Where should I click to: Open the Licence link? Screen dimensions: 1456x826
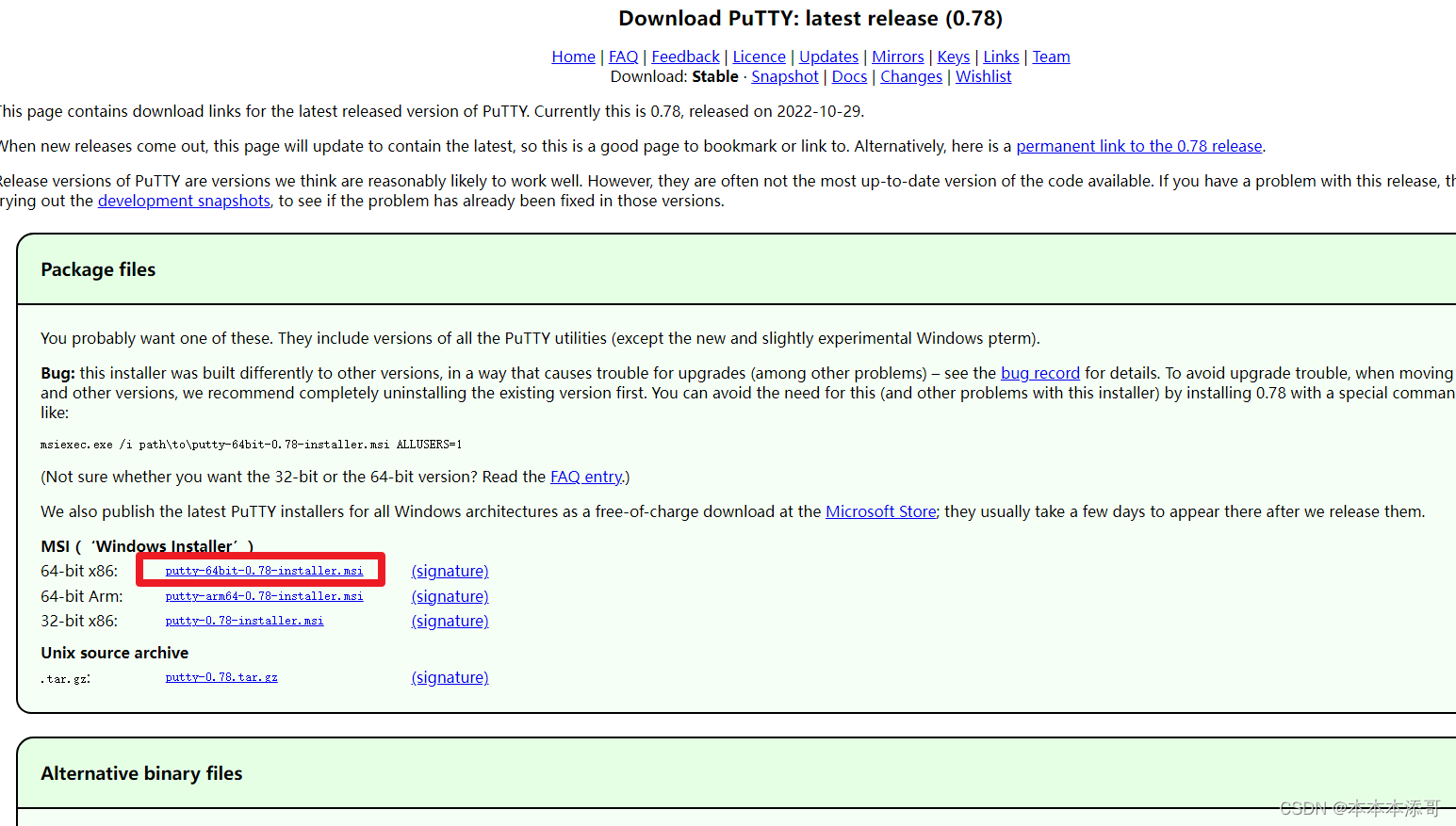click(759, 57)
